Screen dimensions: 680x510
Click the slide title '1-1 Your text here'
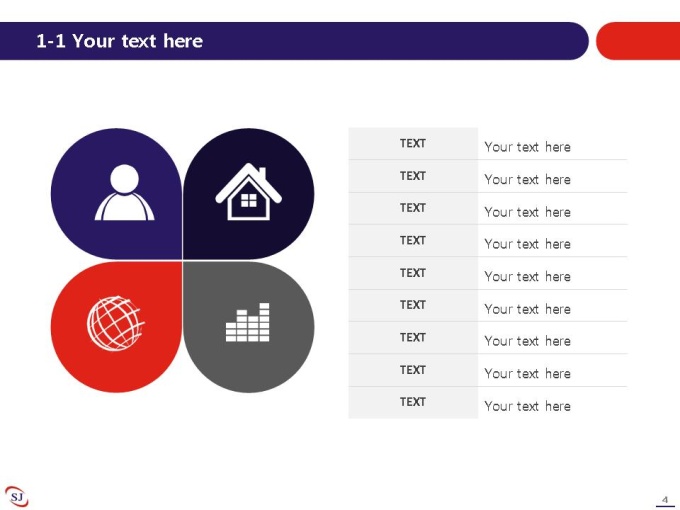pos(119,41)
